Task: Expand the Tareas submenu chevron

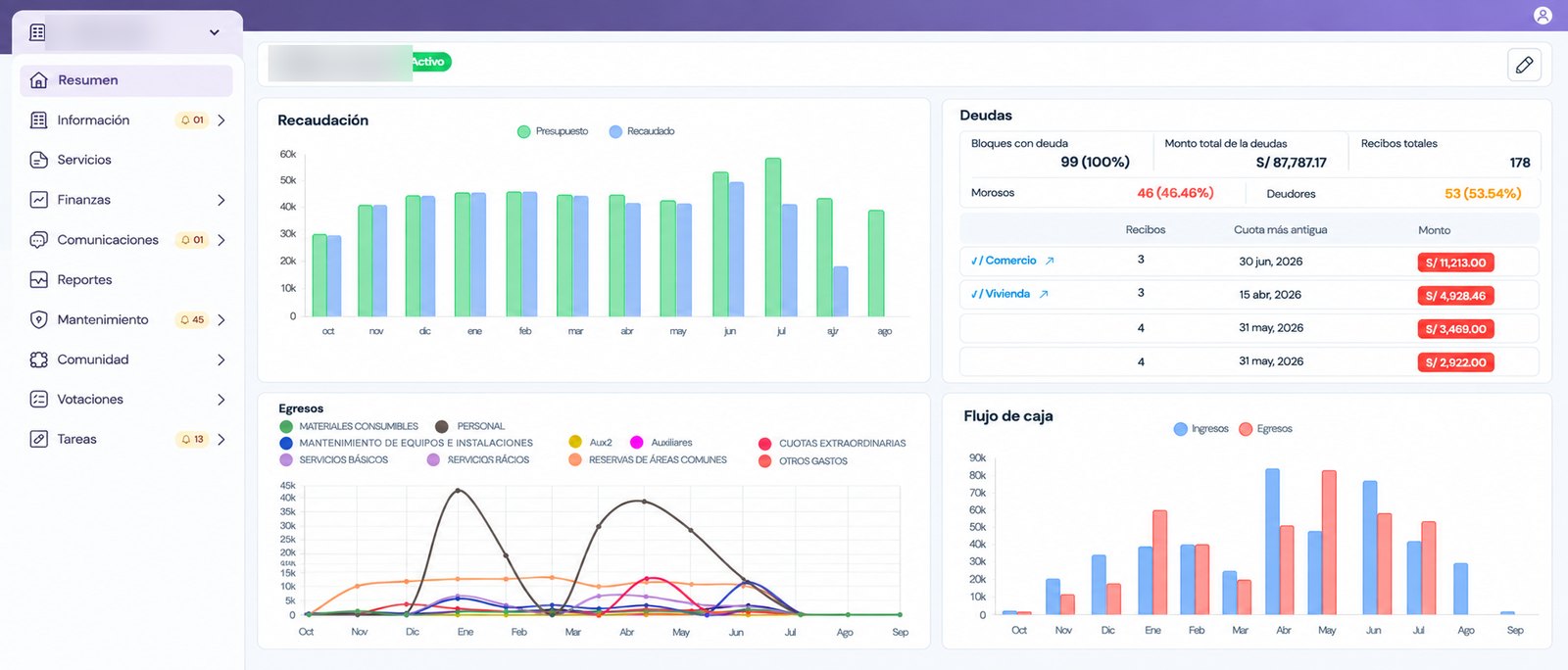Action: pos(221,439)
